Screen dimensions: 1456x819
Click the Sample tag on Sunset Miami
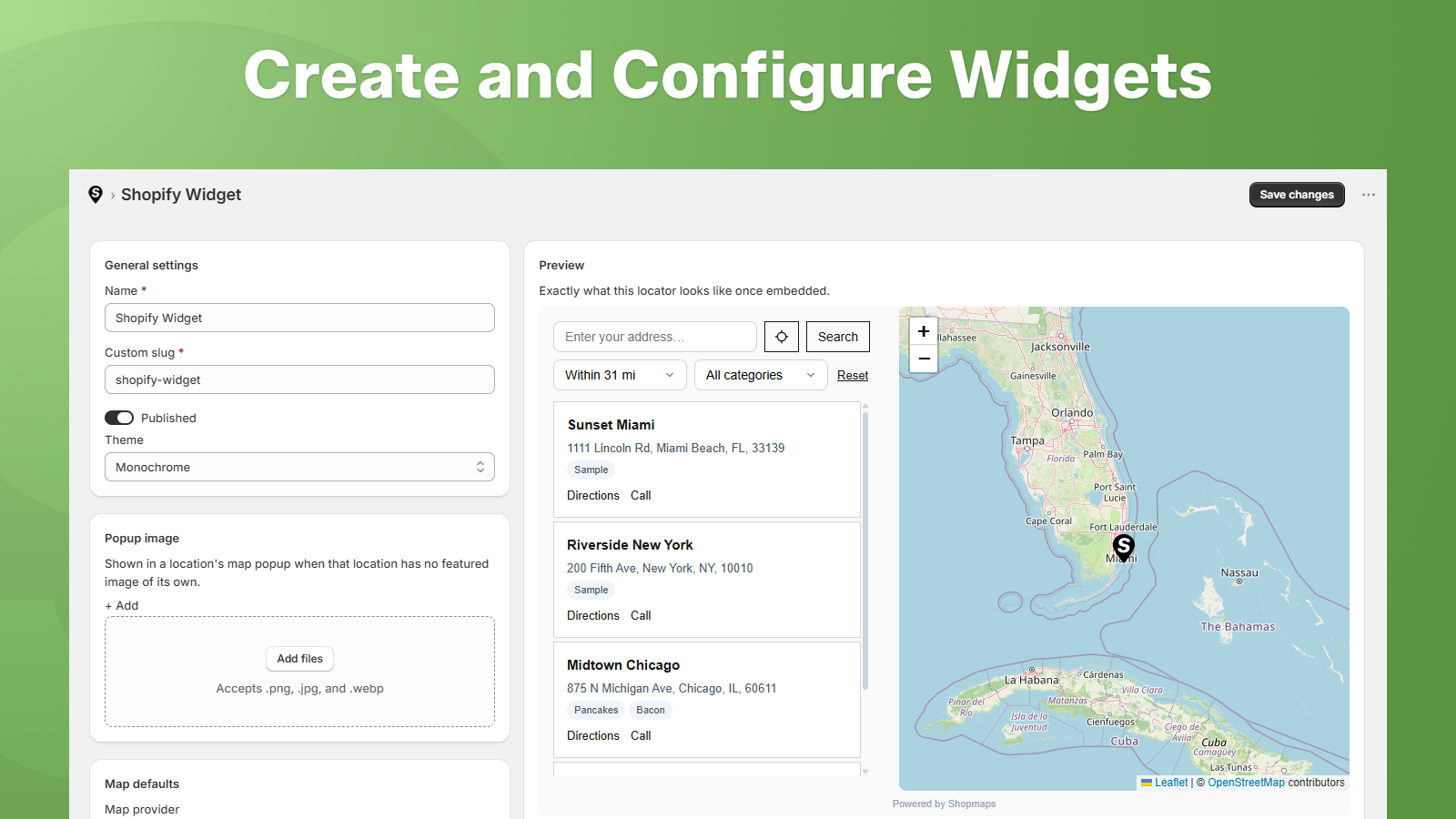(591, 470)
